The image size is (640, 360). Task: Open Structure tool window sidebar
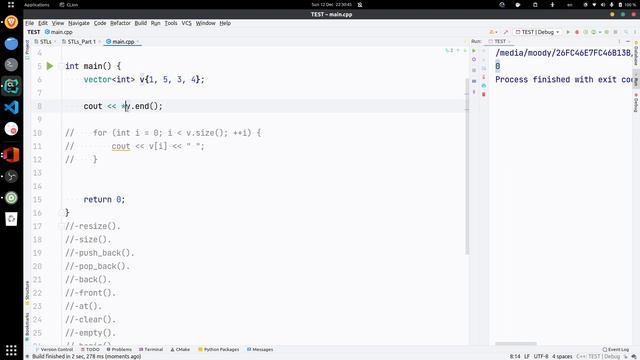27,292
